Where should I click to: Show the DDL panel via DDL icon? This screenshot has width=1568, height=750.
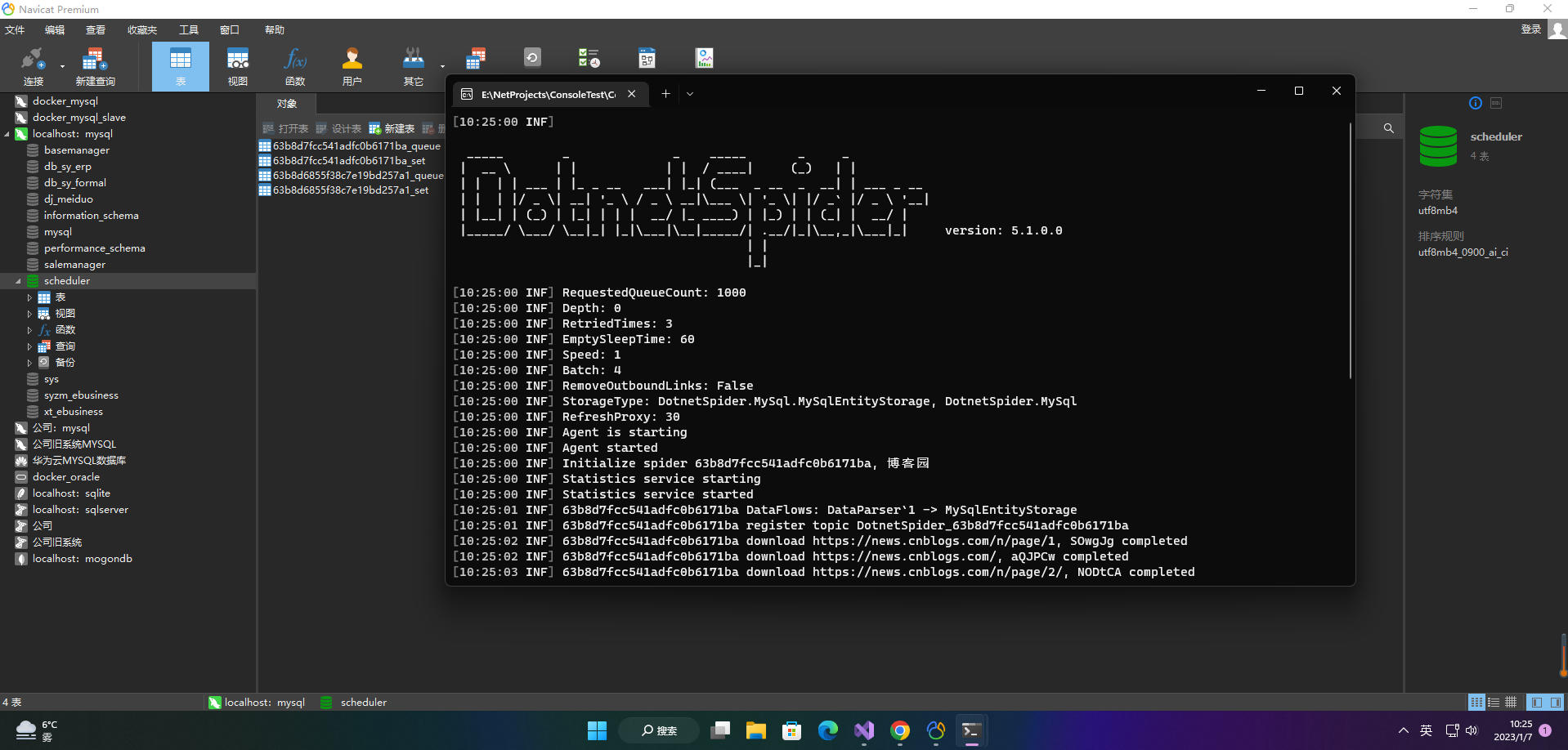1496,103
